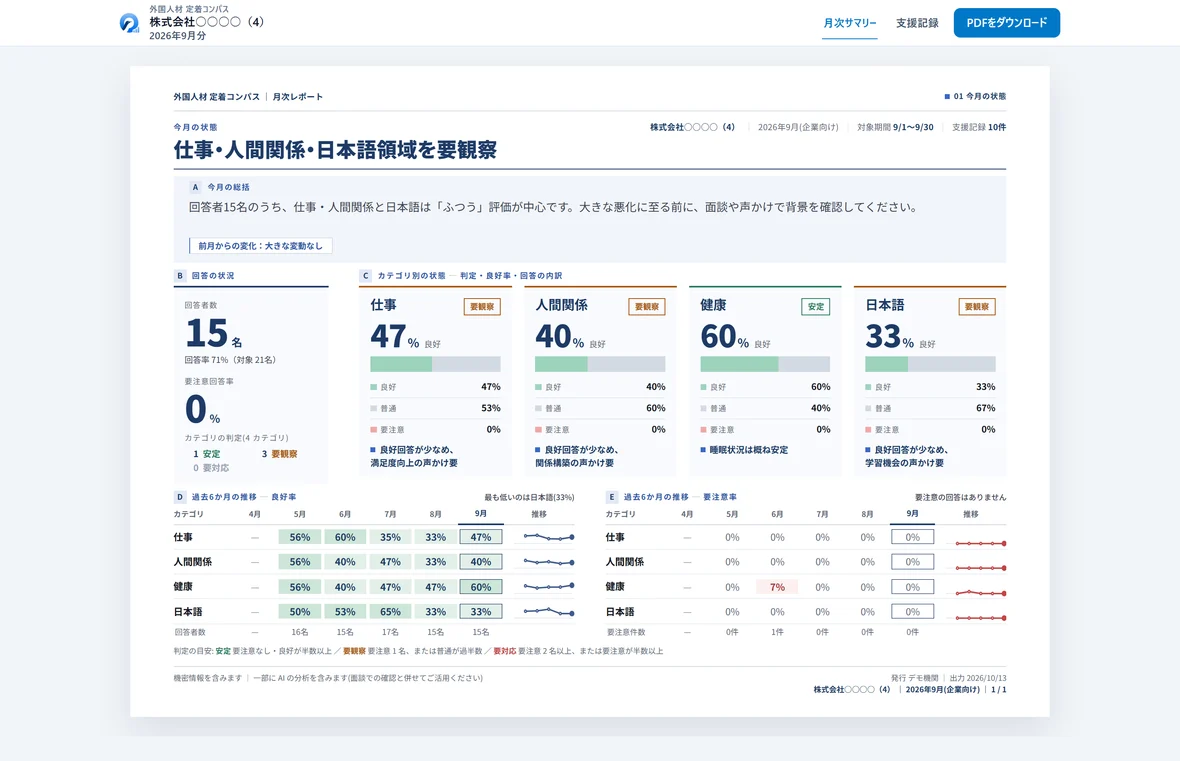Click the heading 仕事・人間関係・日本語領域を要観察
1180x761 pixels.
tap(335, 150)
